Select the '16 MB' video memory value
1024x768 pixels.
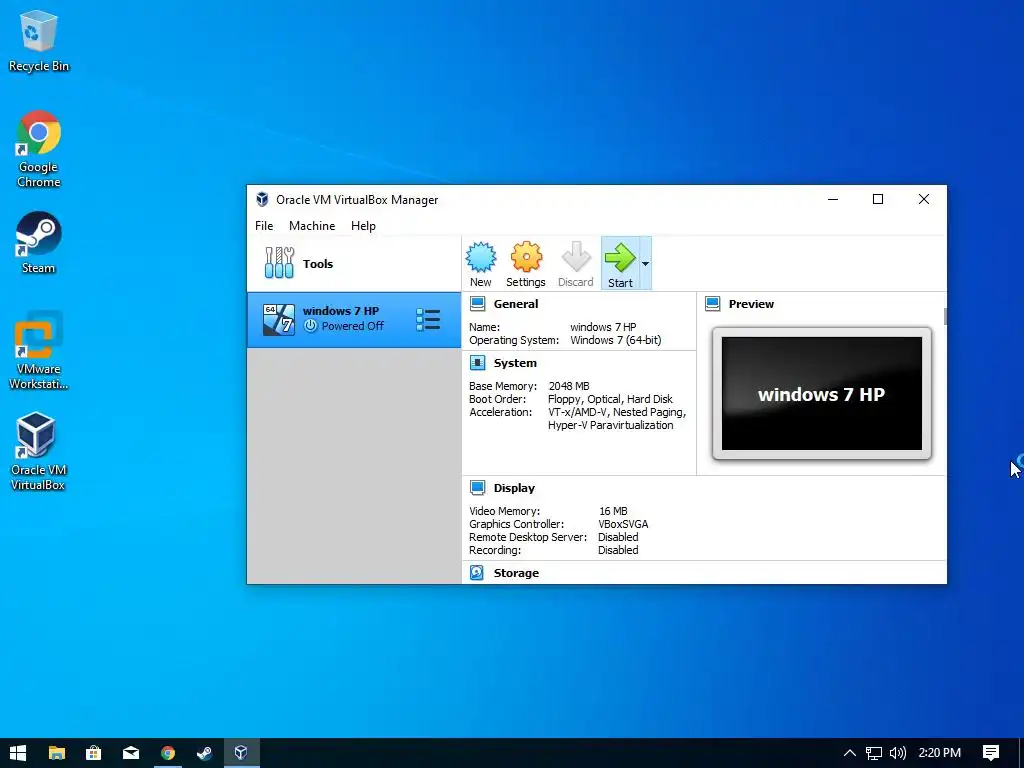(613, 511)
